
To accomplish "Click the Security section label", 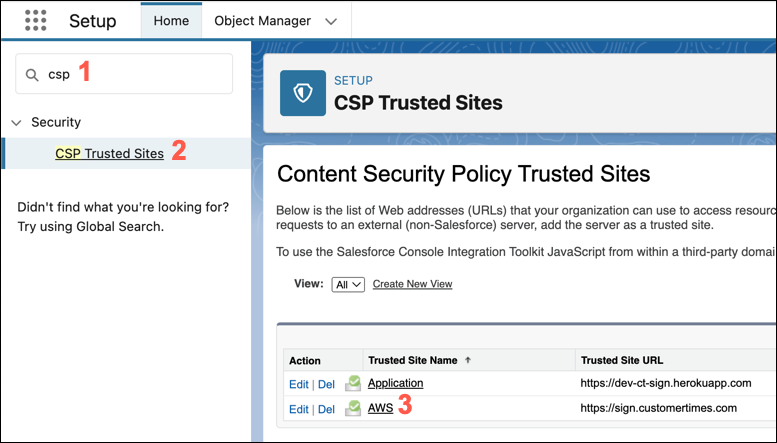I will [x=56, y=122].
